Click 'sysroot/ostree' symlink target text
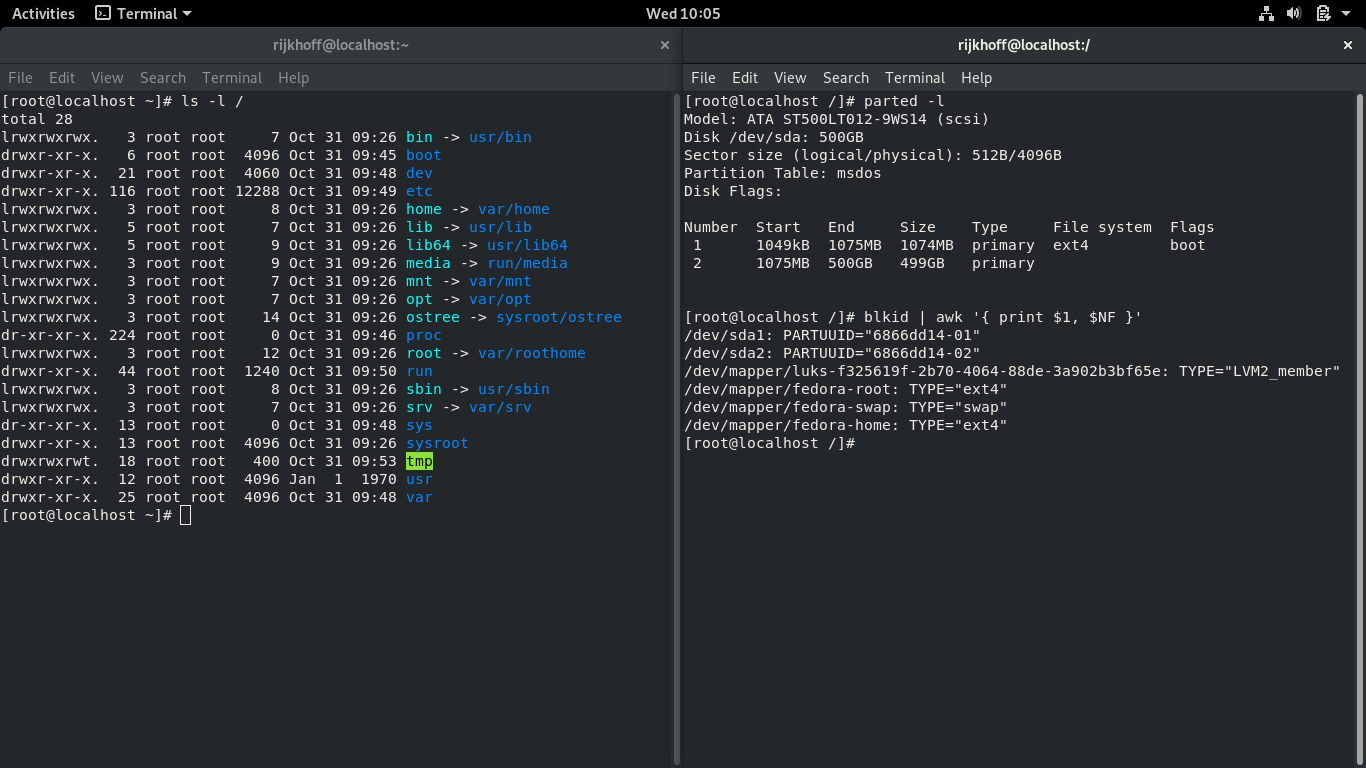The height and width of the screenshot is (768, 1366). 559,317
